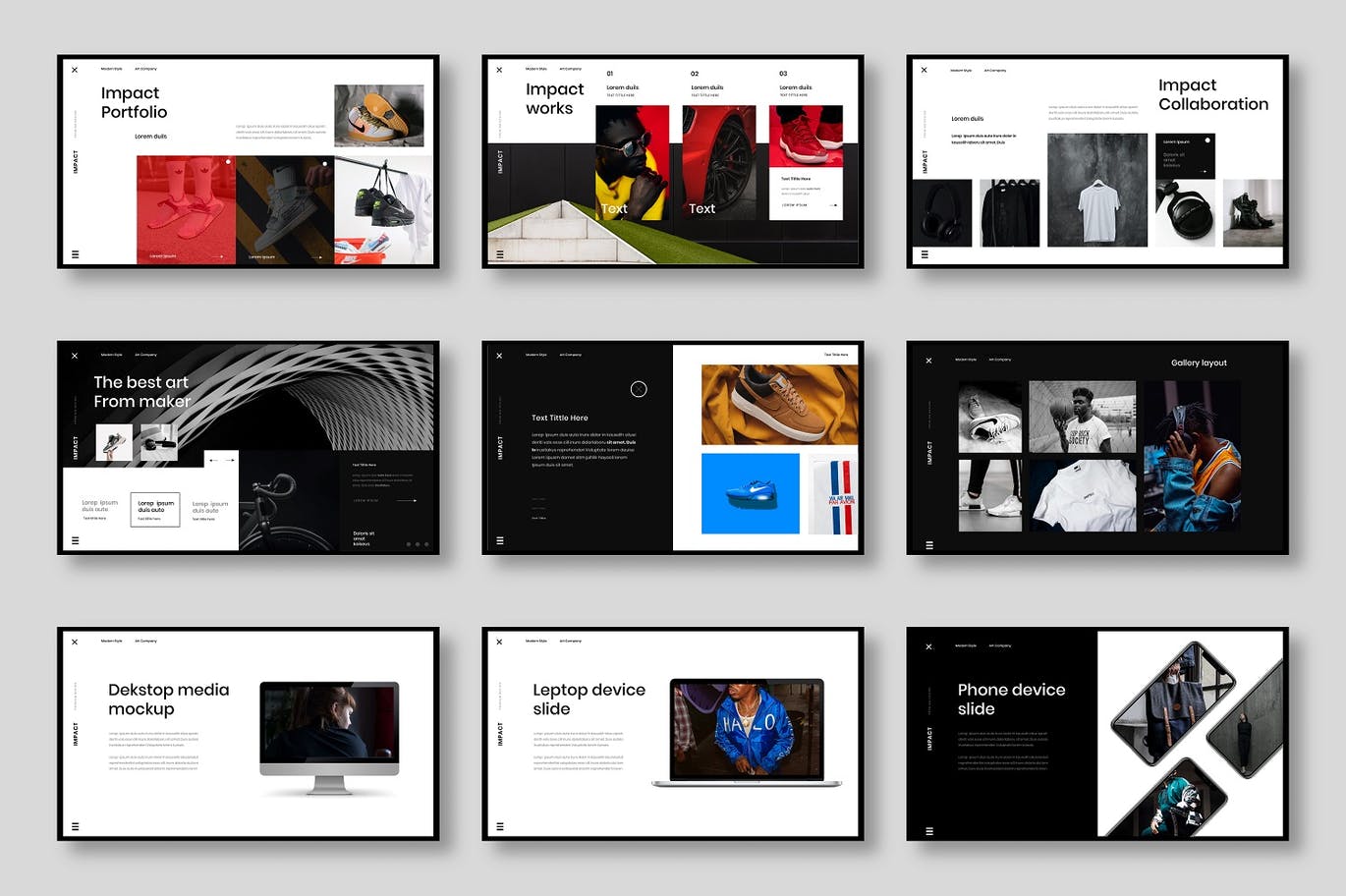
Task: Click the 'Gallery layout' title text
Action: [x=1199, y=363]
